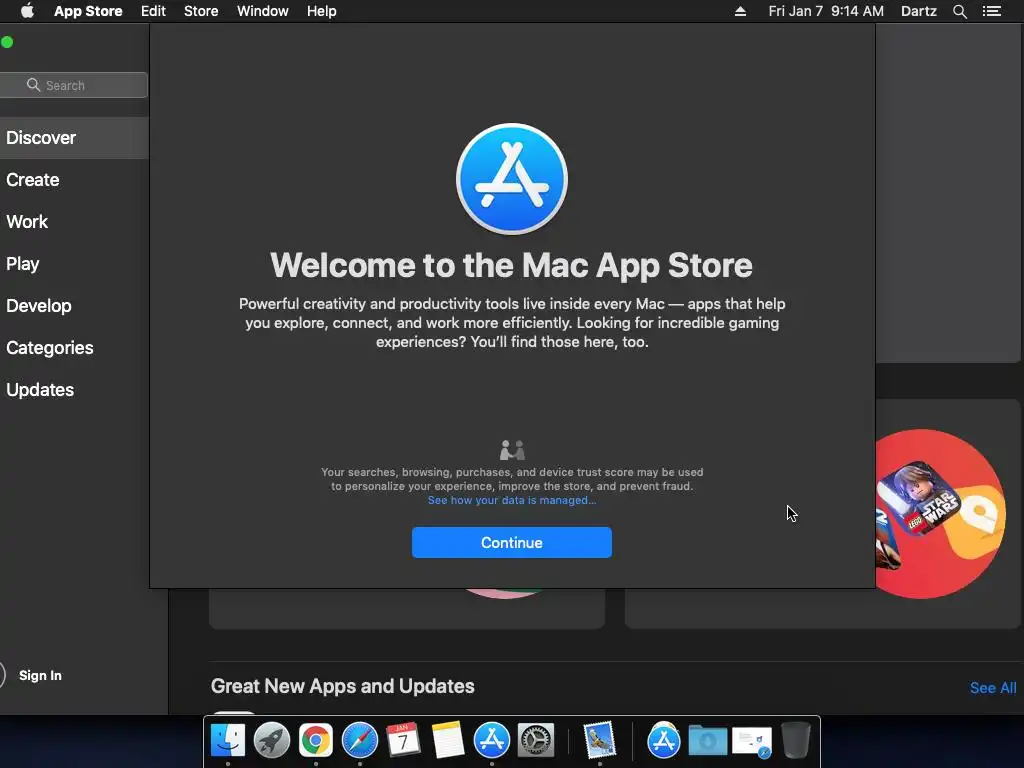This screenshot has width=1024, height=768.
Task: Open Finder from the Dock
Action: (228, 741)
